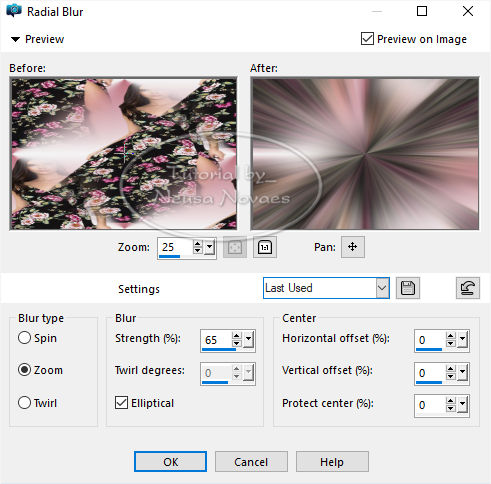491x484 pixels.
Task: Uncheck the Elliptical checkbox
Action: coord(121,402)
